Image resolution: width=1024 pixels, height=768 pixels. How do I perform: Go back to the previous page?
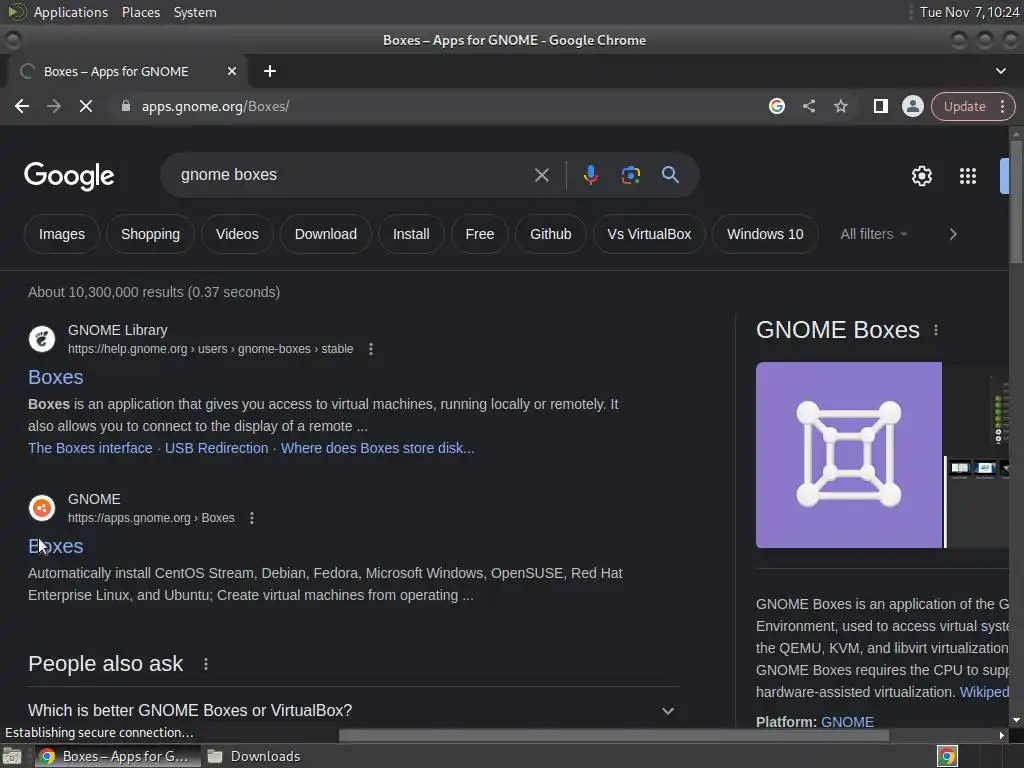(22, 106)
